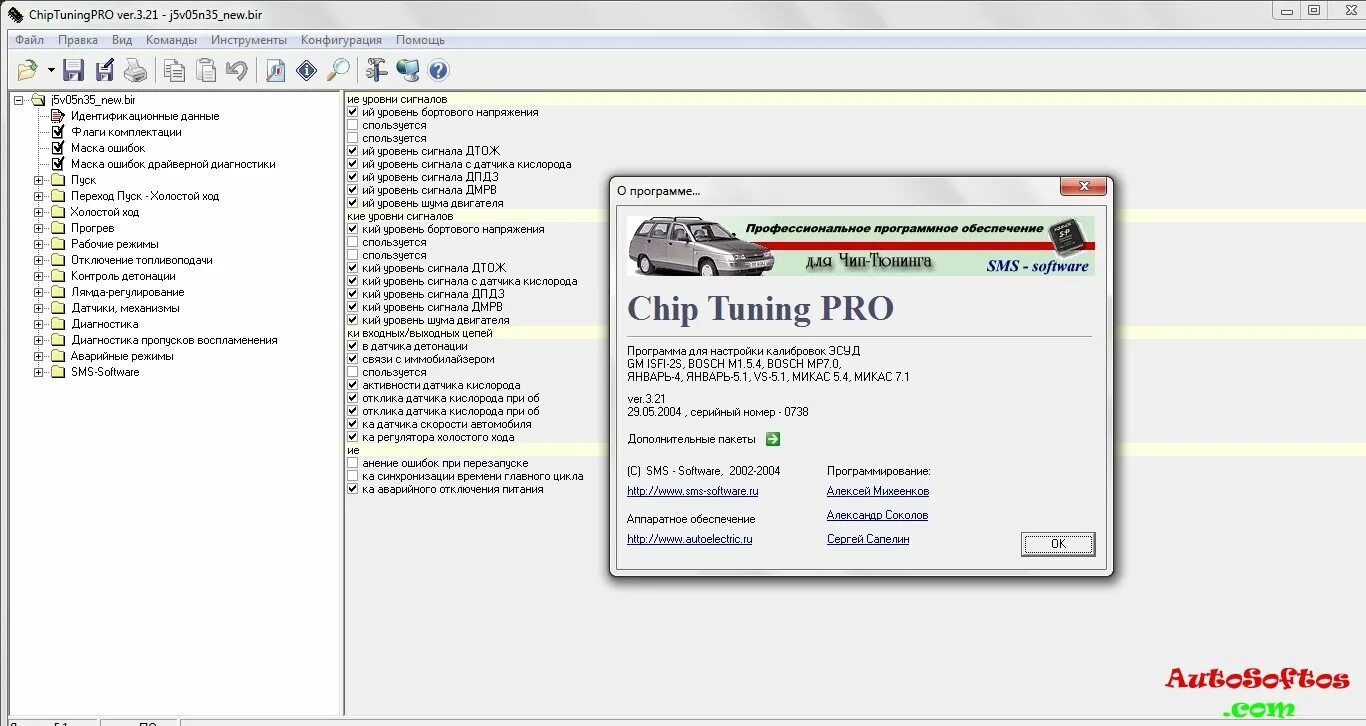Toggle the в датчика детонации checkbox
The width and height of the screenshot is (1366, 726).
(352, 346)
